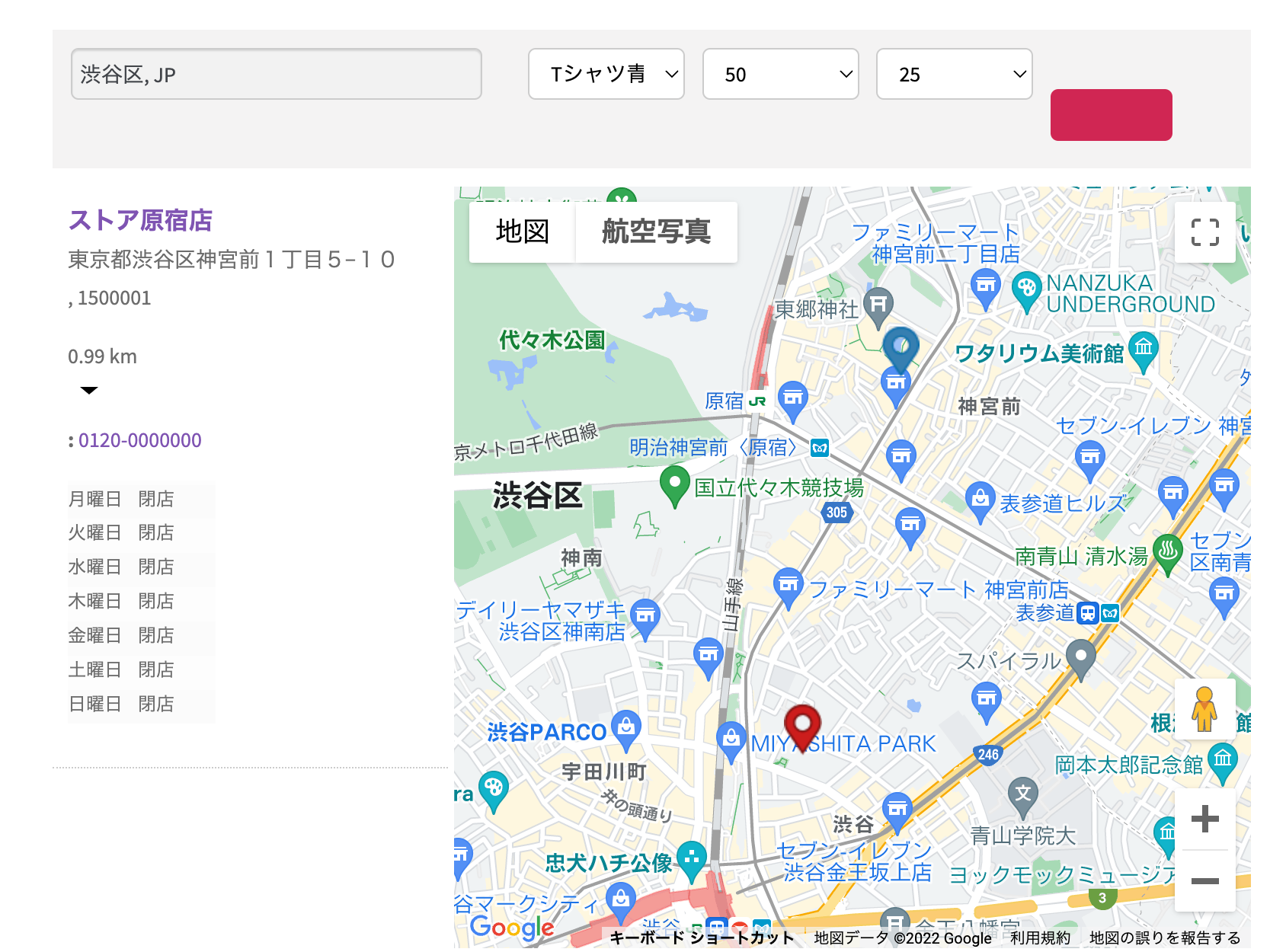Select the 渋谷PARCO shopping pin
Viewport: 1286px width, 952px height.
(x=626, y=730)
